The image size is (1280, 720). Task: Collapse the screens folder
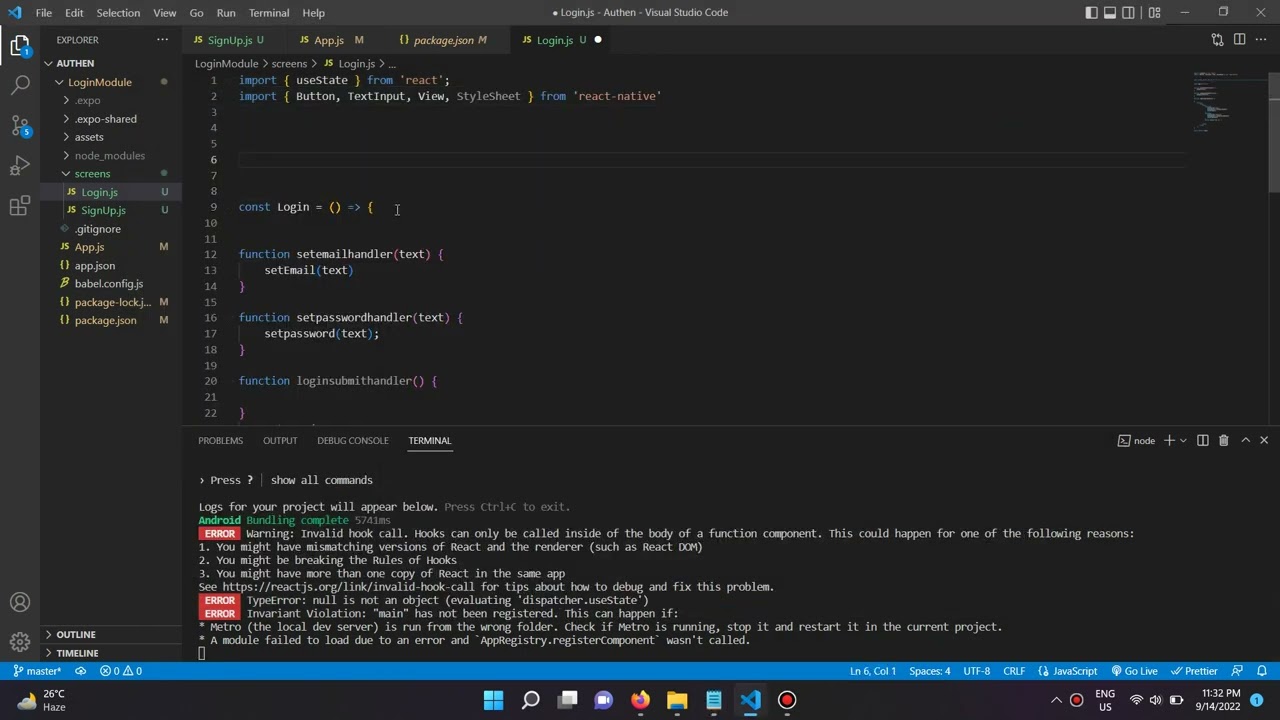click(x=110, y=174)
